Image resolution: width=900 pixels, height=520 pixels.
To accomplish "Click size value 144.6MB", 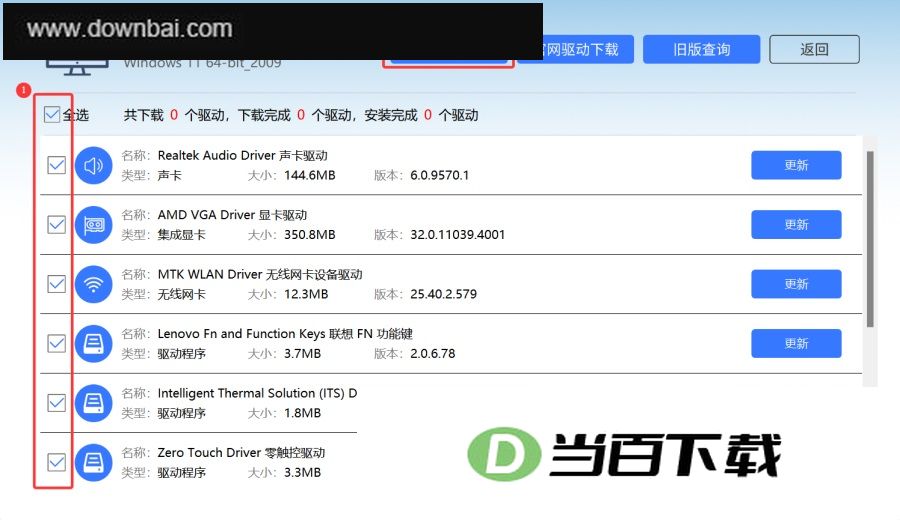I will pos(309,175).
